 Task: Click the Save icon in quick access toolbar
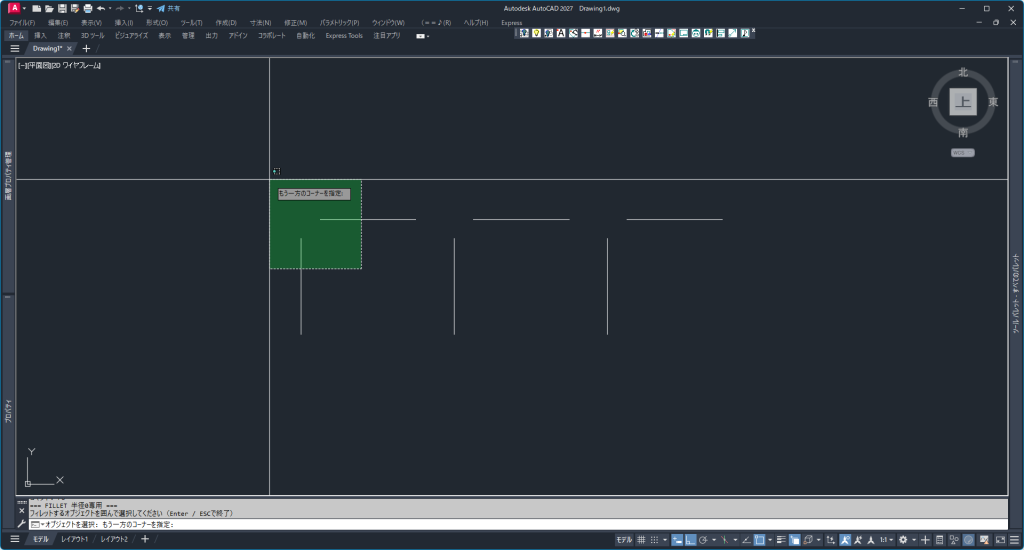pyautogui.click(x=62, y=8)
